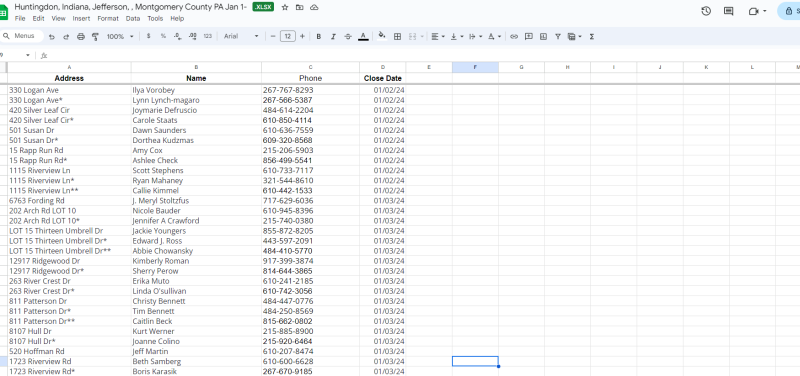Open text wrapping dropdown
This screenshot has height=376, width=800.
pyautogui.click(x=475, y=36)
